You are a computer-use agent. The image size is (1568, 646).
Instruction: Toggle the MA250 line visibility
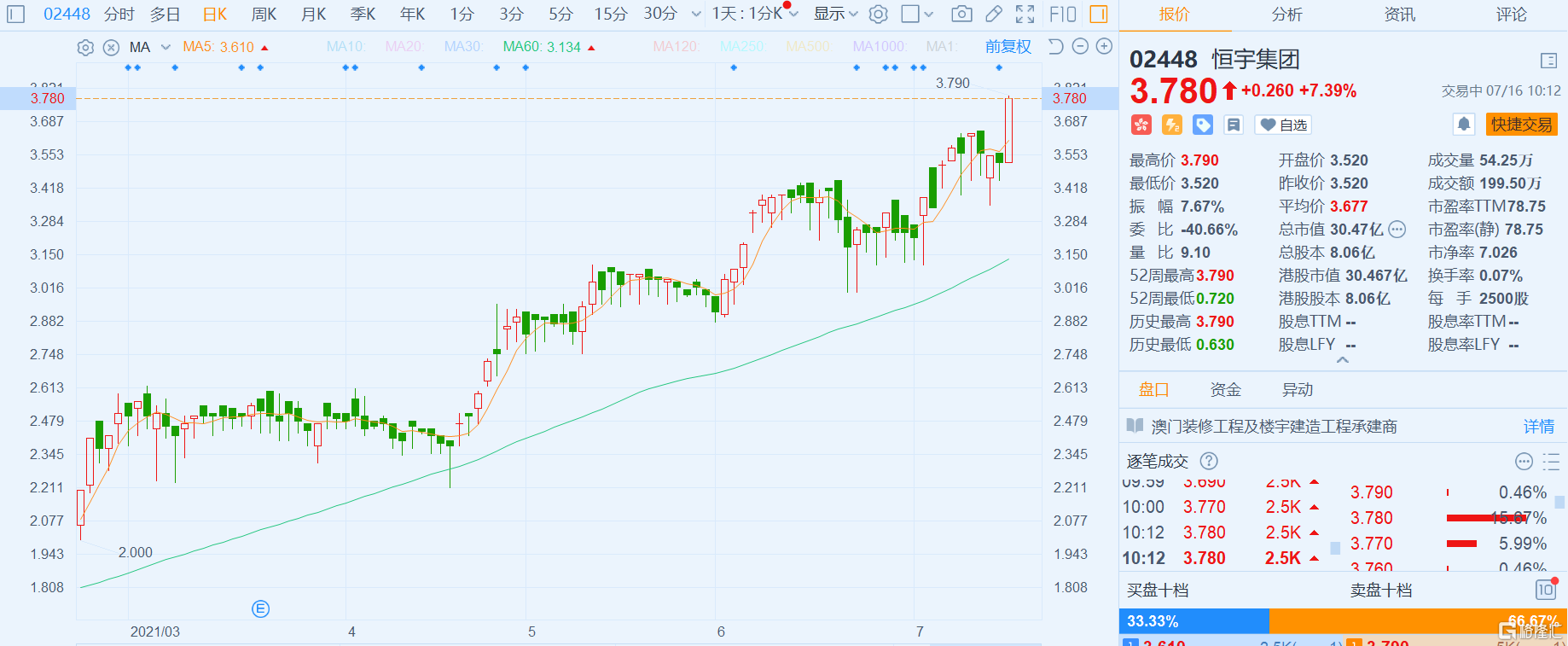(x=742, y=46)
